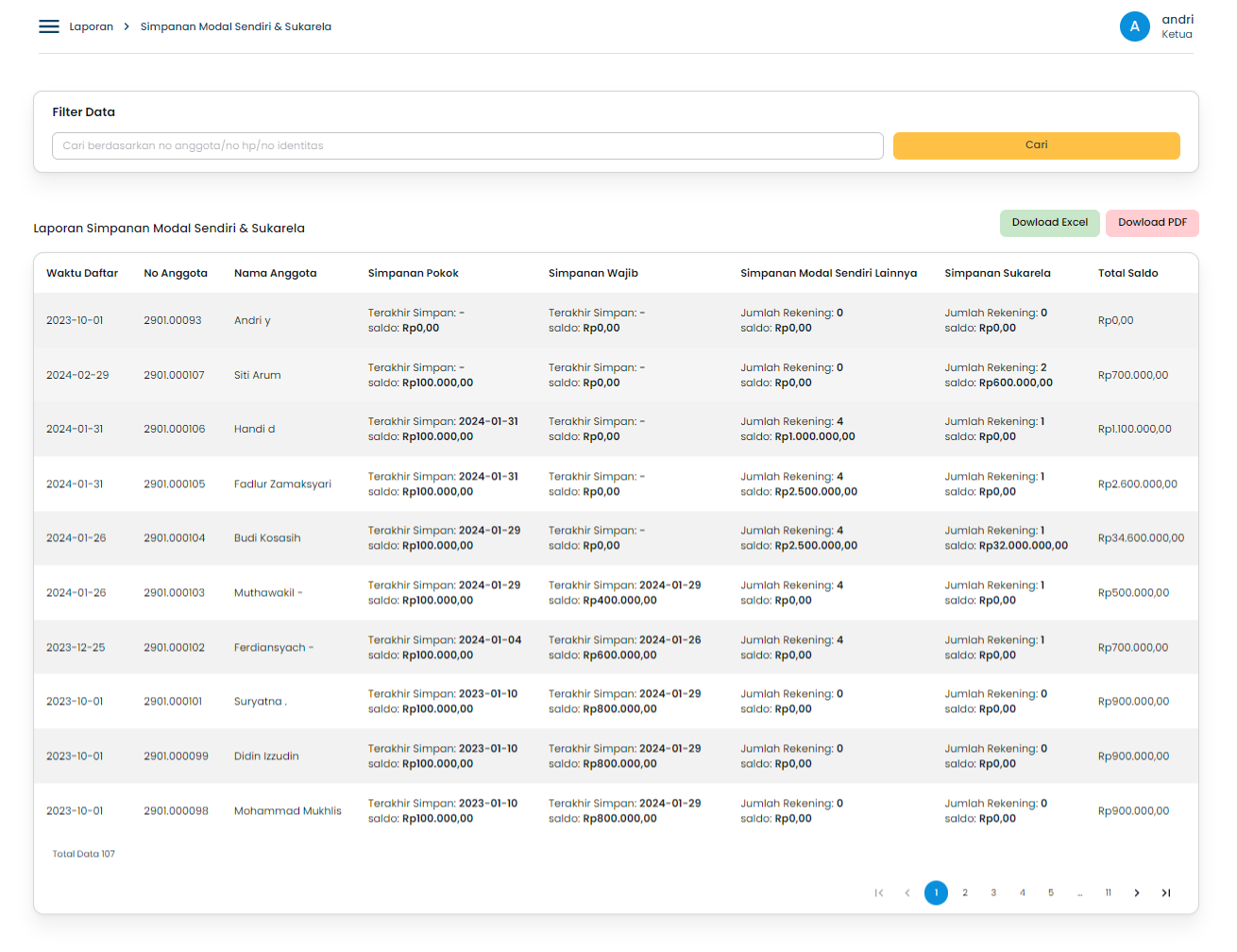Click the Nama Anggota column header
This screenshot has width=1237, height=952.
(x=275, y=273)
